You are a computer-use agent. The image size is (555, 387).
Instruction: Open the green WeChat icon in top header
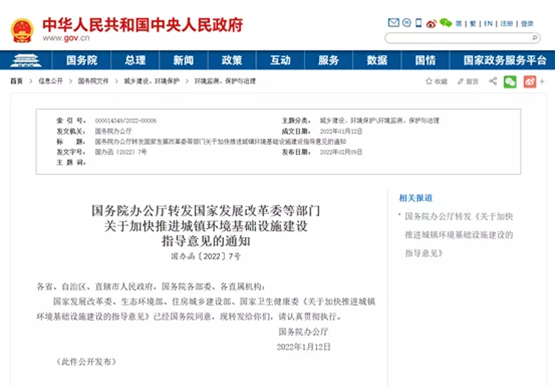tap(446, 23)
